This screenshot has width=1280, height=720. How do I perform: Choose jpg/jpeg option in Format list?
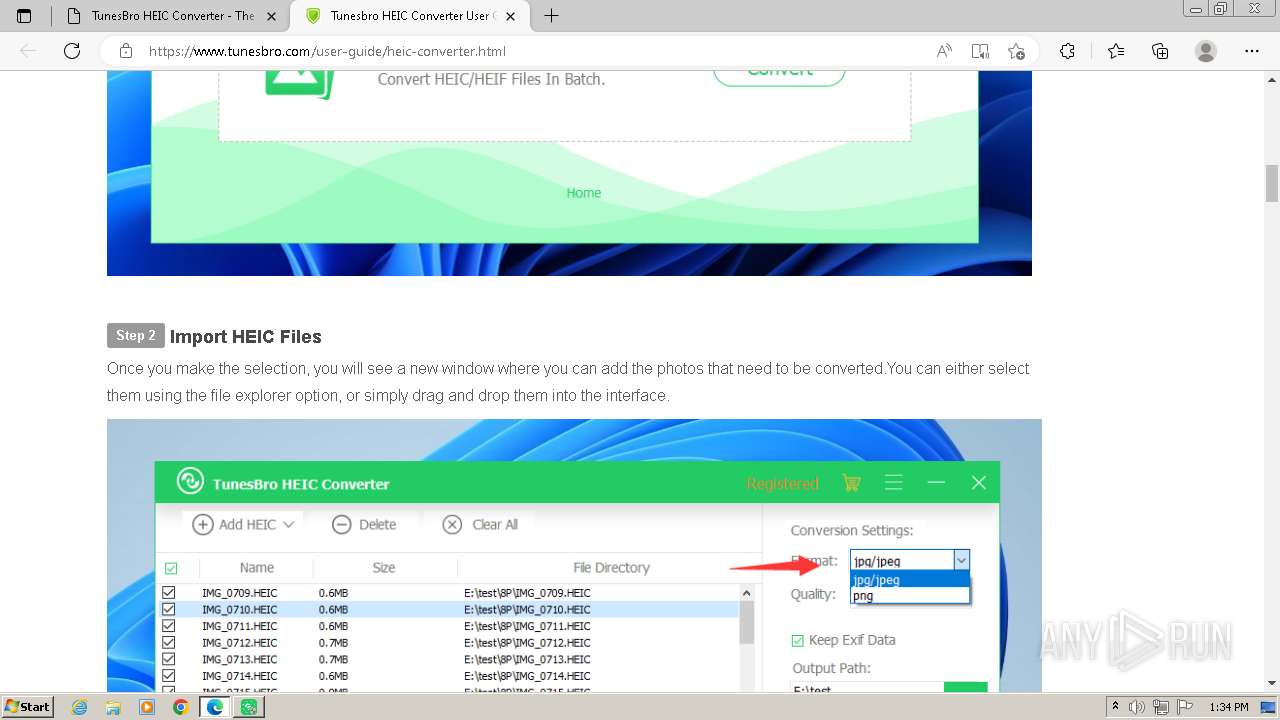pyautogui.click(x=910, y=580)
